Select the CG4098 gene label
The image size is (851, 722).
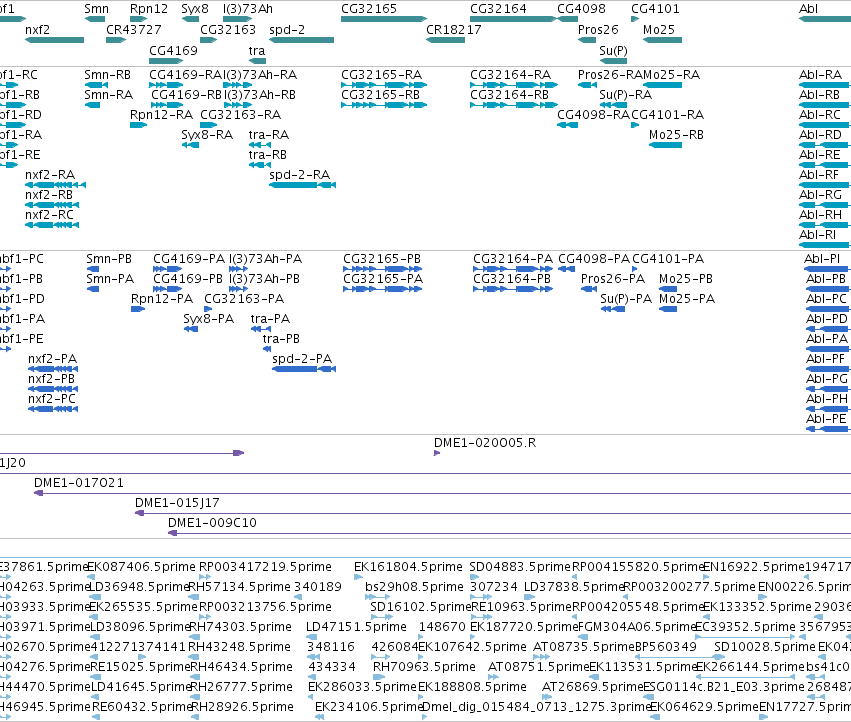(581, 9)
